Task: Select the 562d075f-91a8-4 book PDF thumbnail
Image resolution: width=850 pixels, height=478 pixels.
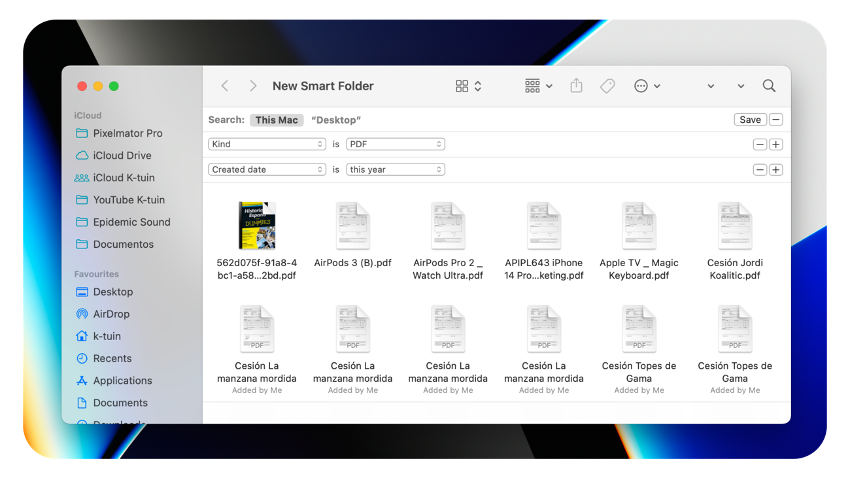Action: 257,225
